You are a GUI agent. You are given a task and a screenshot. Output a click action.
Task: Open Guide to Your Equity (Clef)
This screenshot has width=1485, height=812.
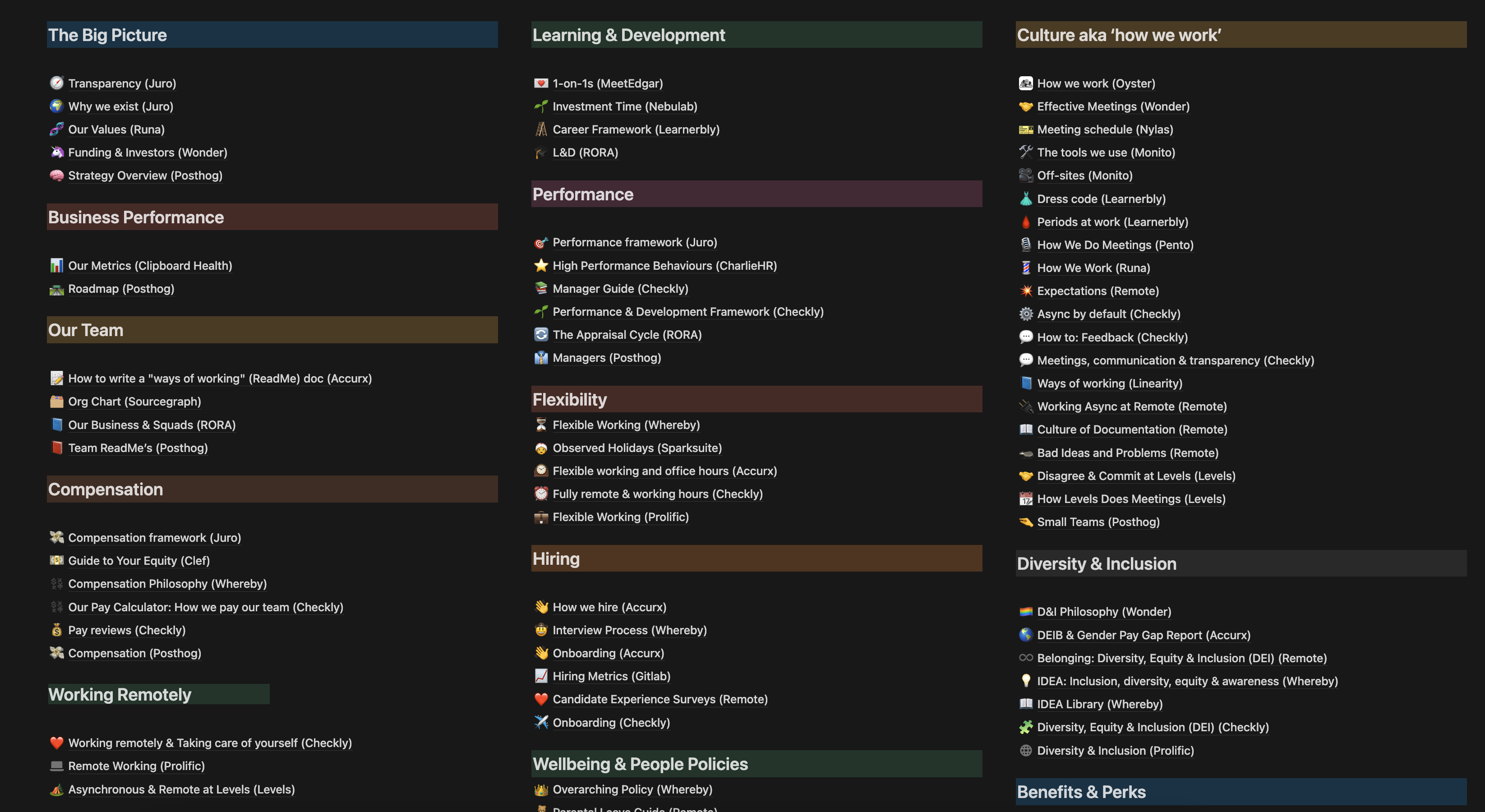[x=138, y=560]
